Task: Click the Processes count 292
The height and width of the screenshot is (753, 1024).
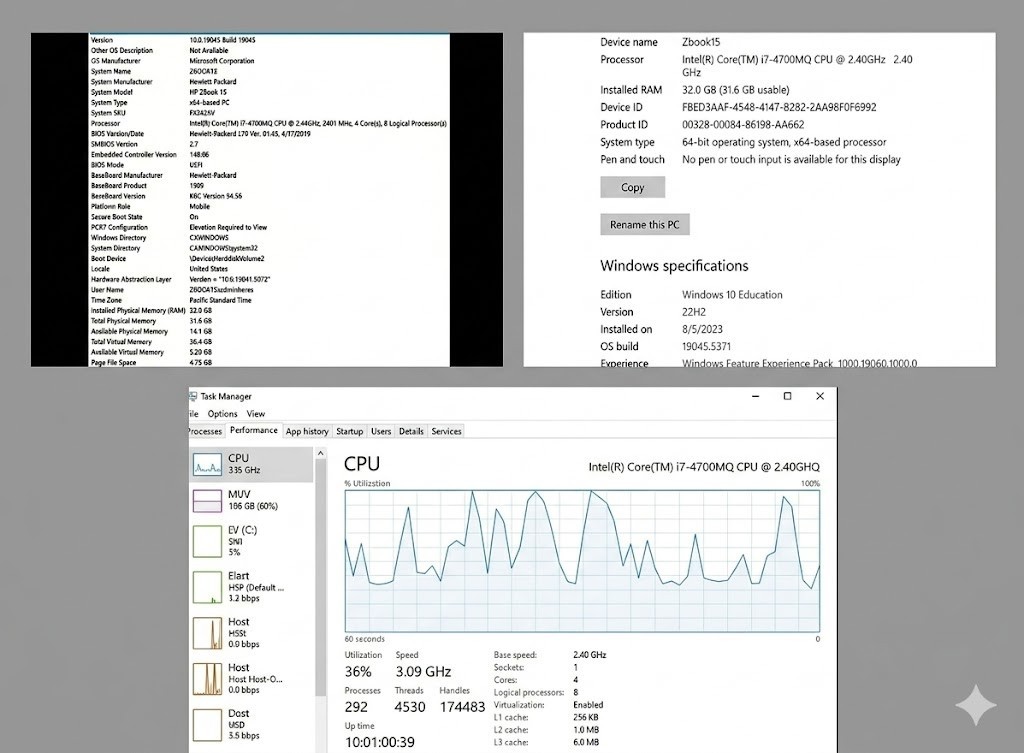Action: click(356, 707)
